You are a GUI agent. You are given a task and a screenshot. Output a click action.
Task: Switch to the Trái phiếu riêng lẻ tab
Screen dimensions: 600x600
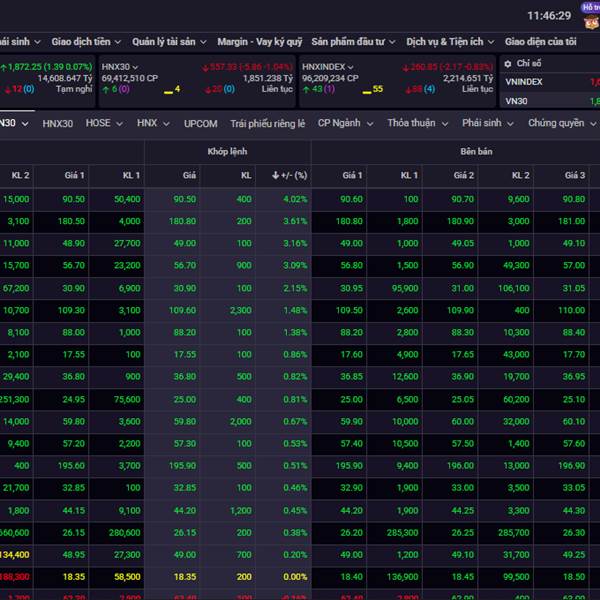(267, 123)
